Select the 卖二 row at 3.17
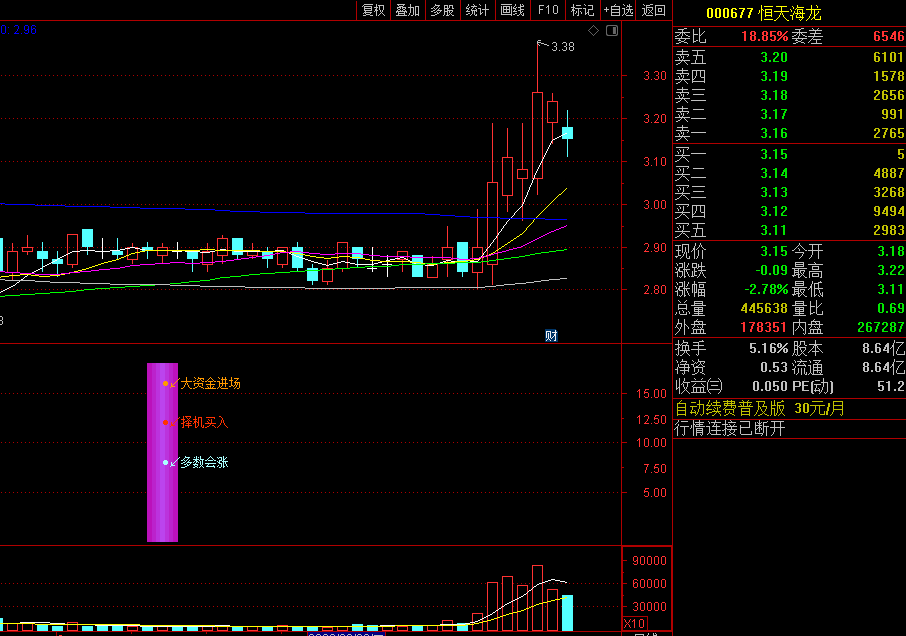The width and height of the screenshot is (906, 636). pyautogui.click(x=789, y=114)
